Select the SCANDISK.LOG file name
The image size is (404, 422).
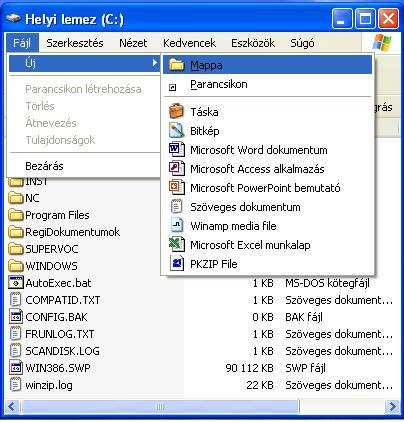pyautogui.click(x=62, y=351)
